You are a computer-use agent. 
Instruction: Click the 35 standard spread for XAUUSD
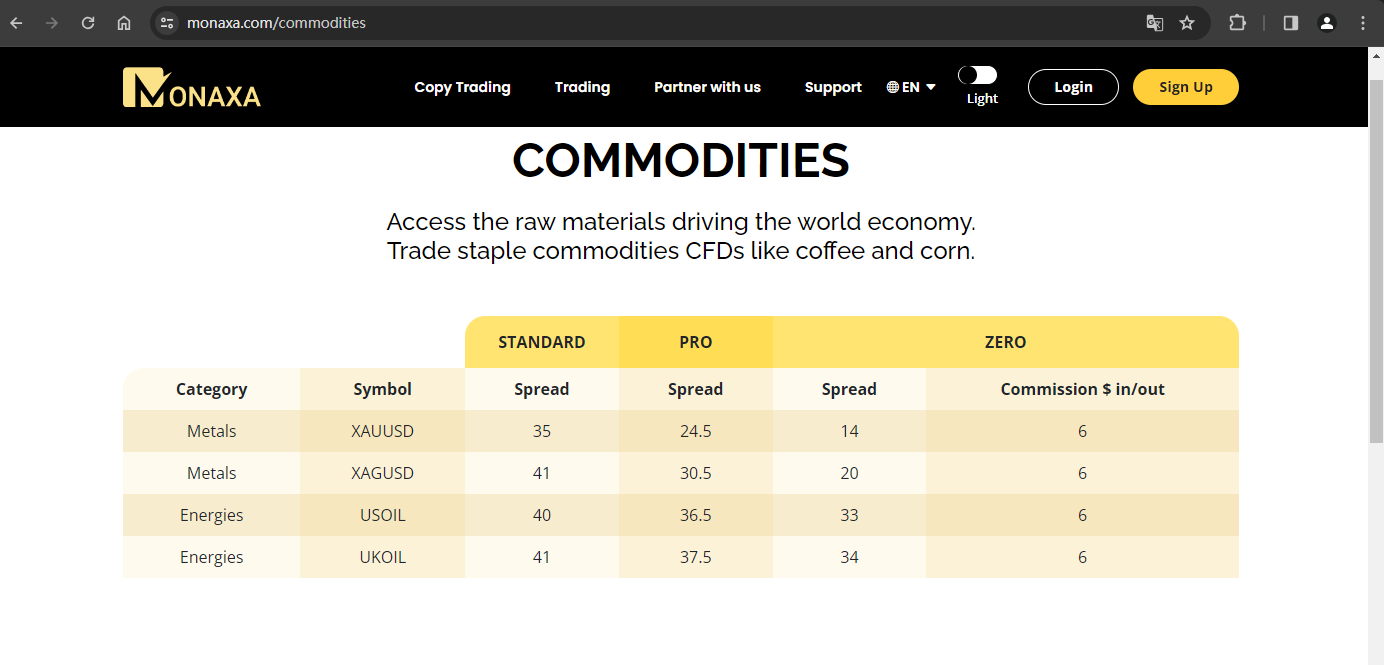(x=542, y=431)
